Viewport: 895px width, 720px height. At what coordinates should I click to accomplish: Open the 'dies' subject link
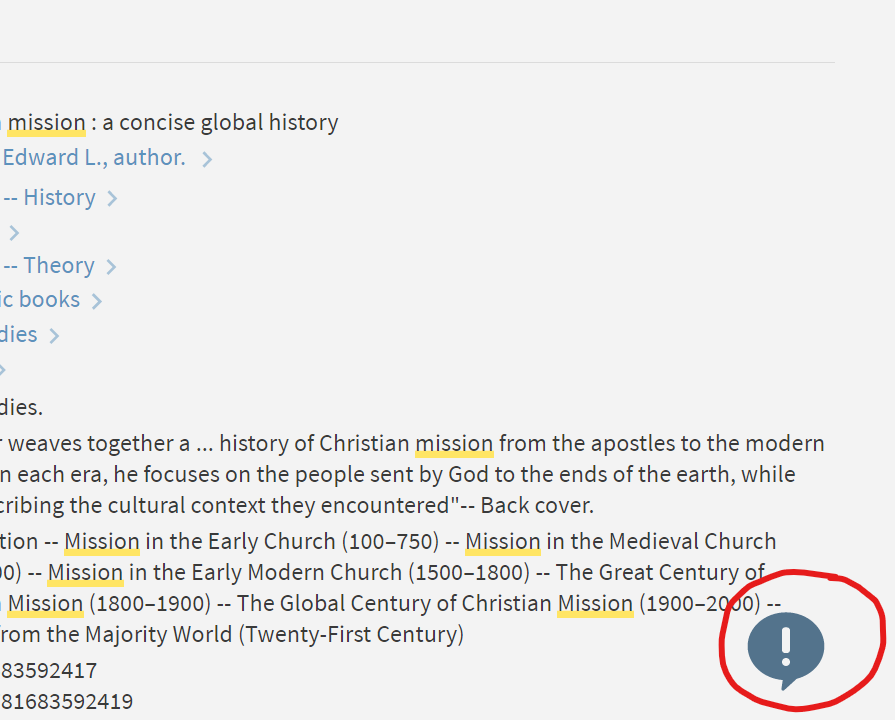click(19, 334)
